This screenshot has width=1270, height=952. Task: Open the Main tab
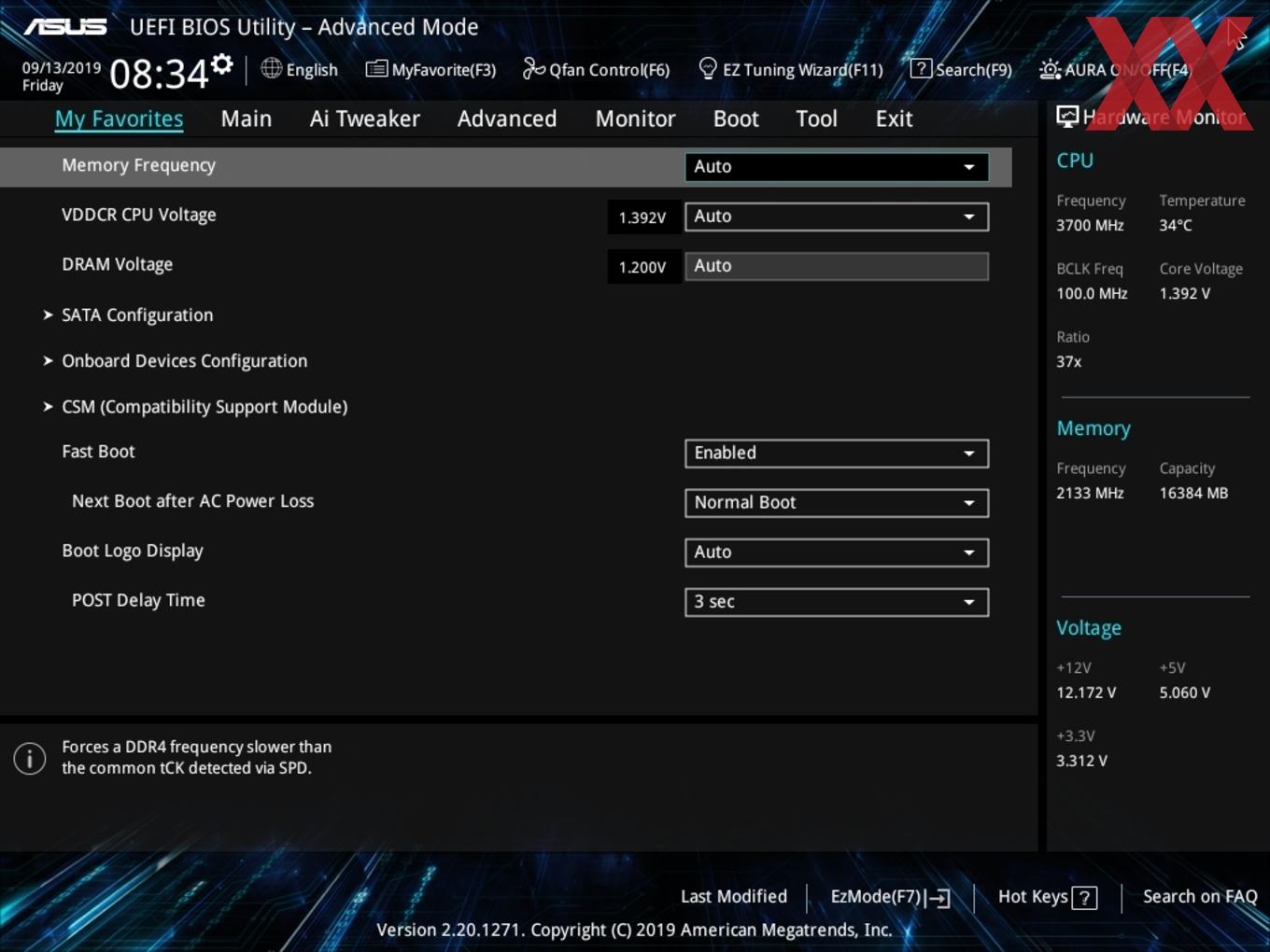click(x=247, y=119)
